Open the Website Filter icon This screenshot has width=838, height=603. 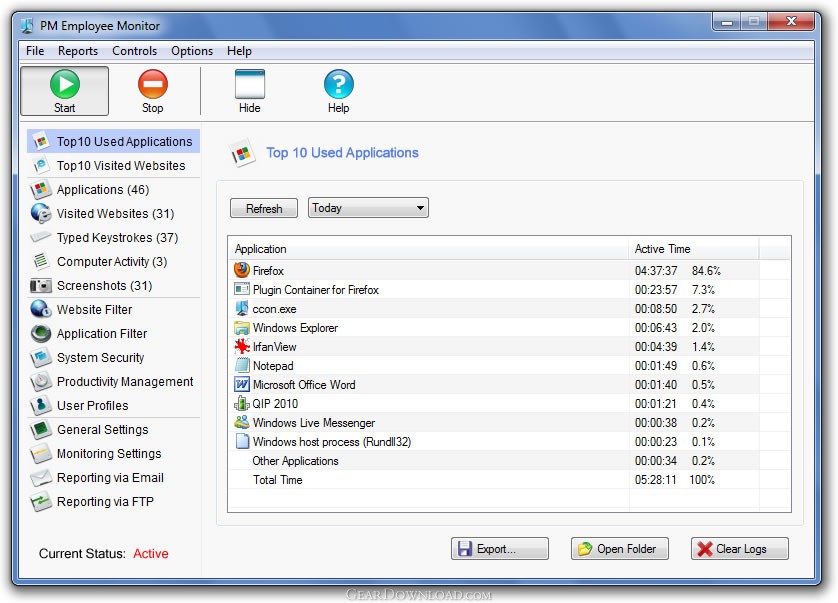(x=41, y=309)
